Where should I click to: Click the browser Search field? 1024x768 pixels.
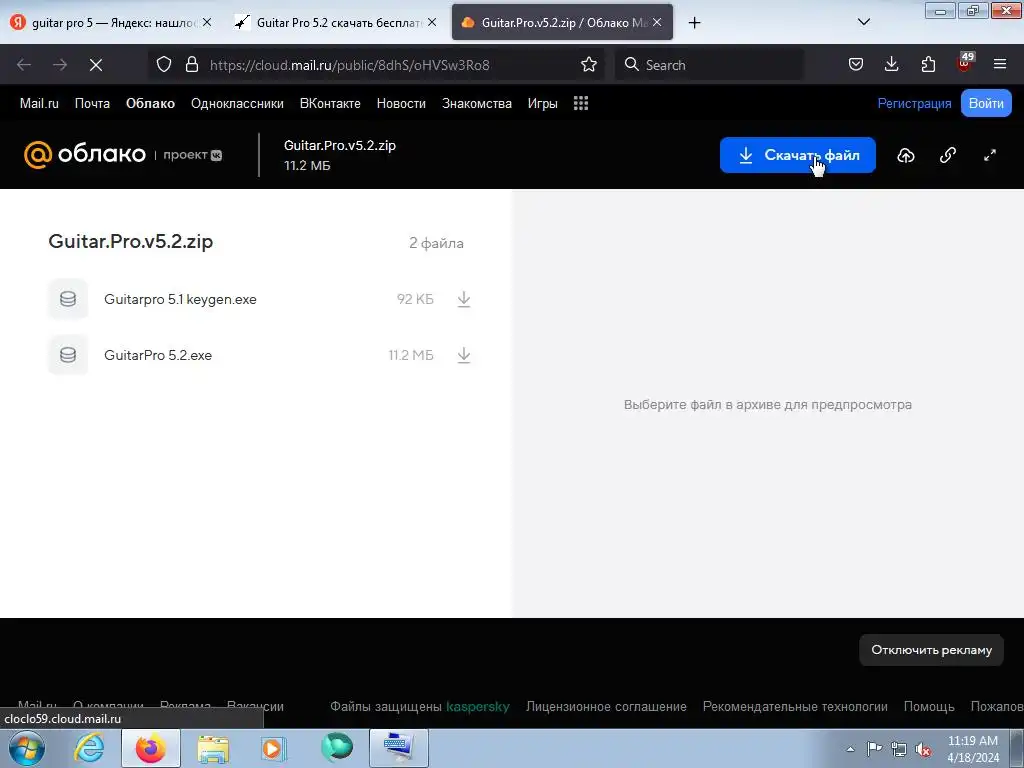click(x=709, y=65)
